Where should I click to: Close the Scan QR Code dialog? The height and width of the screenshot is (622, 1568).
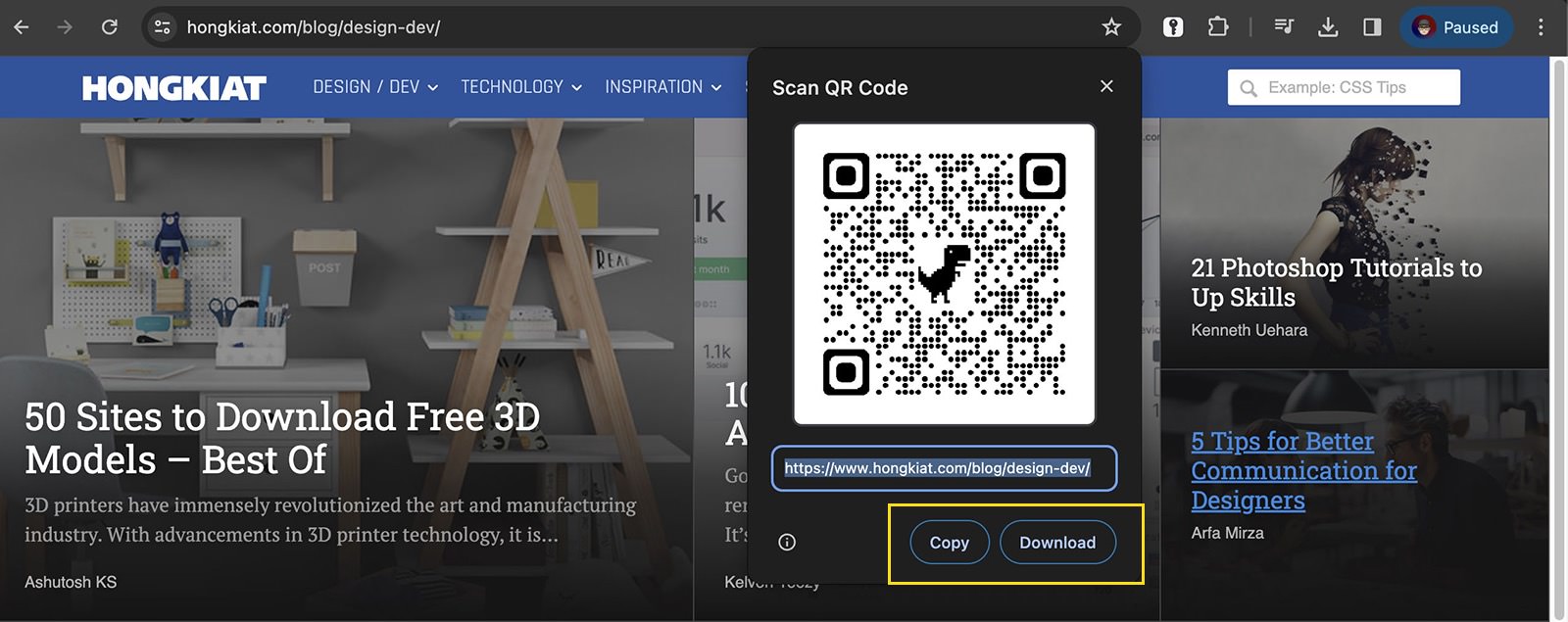pyautogui.click(x=1106, y=86)
